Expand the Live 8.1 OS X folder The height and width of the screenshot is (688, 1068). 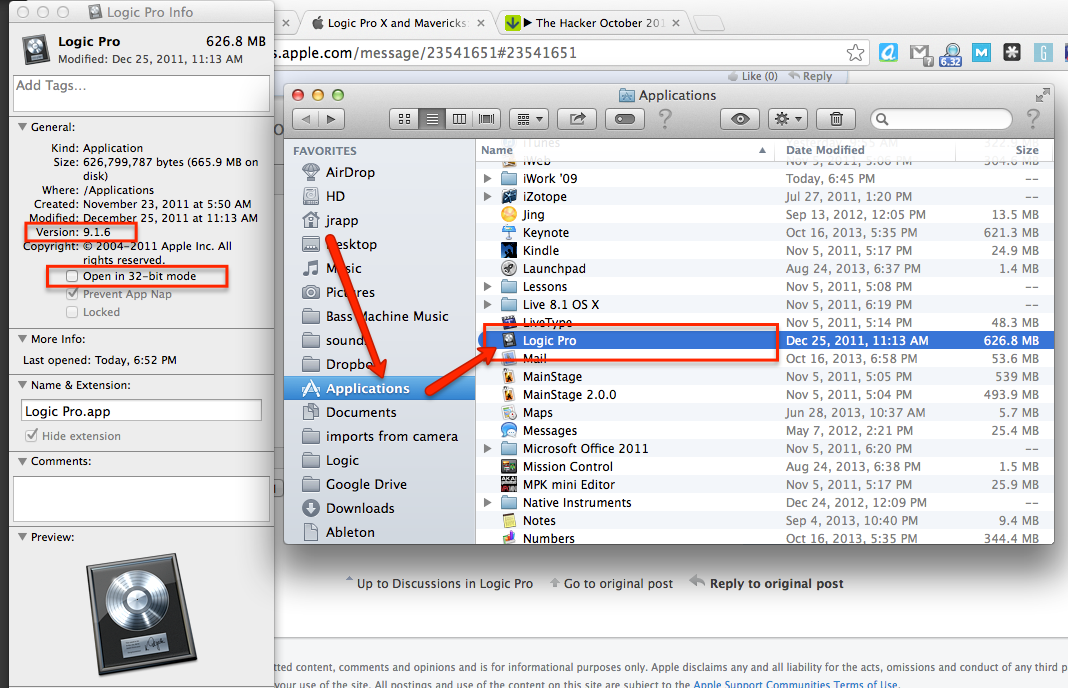click(488, 304)
